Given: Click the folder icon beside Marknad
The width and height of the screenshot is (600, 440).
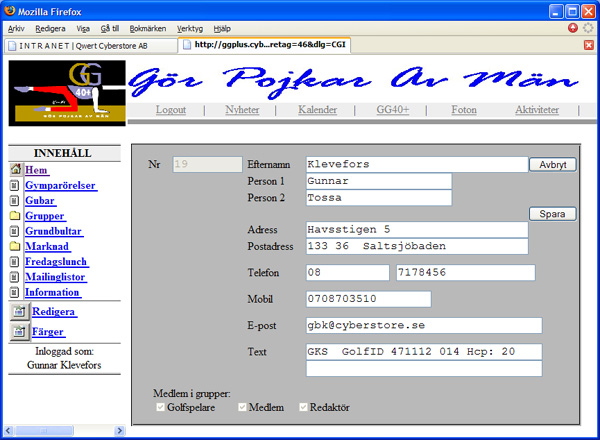Looking at the screenshot, I should (x=15, y=246).
